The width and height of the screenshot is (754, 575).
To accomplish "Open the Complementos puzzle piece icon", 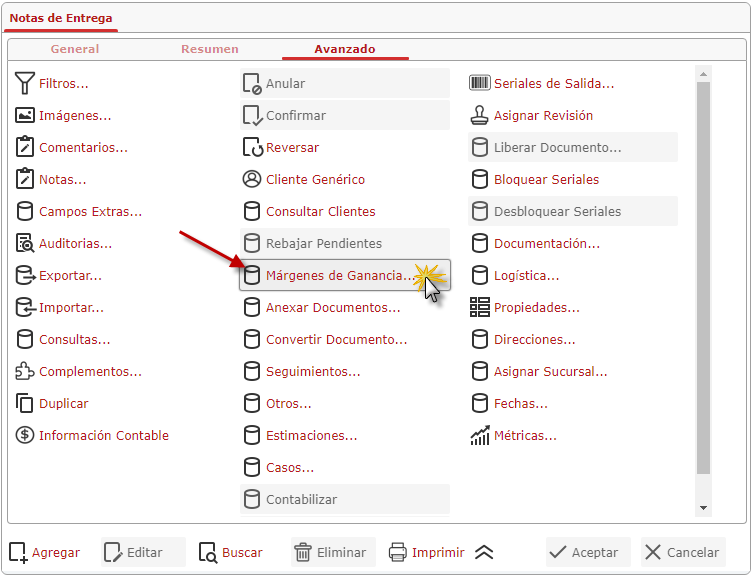I will 25,371.
